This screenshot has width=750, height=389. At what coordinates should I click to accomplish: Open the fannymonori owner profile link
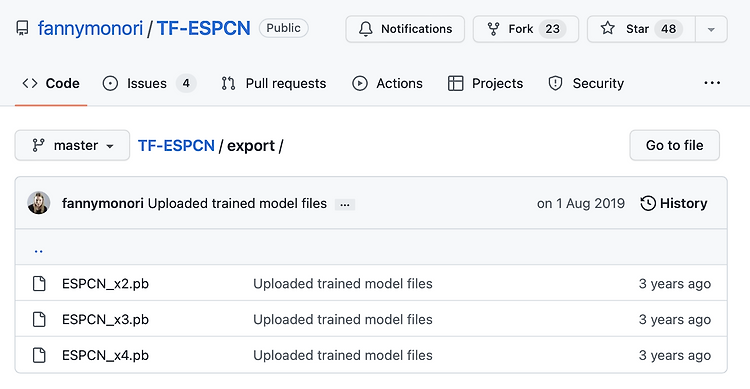tap(90, 28)
